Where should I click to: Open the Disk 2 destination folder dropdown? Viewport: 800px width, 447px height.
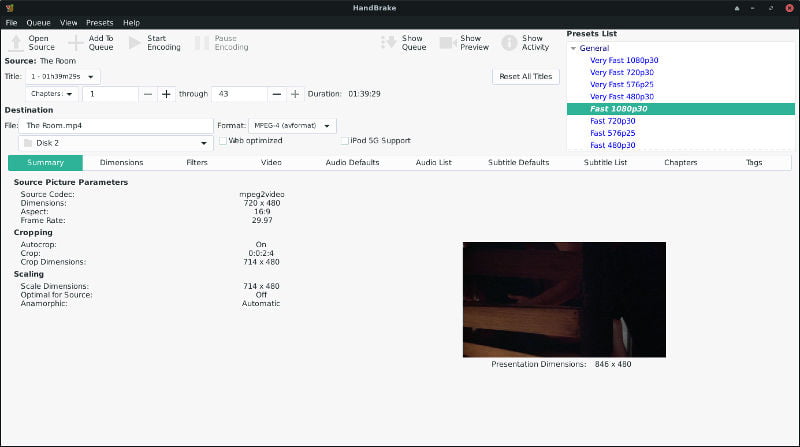pyautogui.click(x=116, y=143)
